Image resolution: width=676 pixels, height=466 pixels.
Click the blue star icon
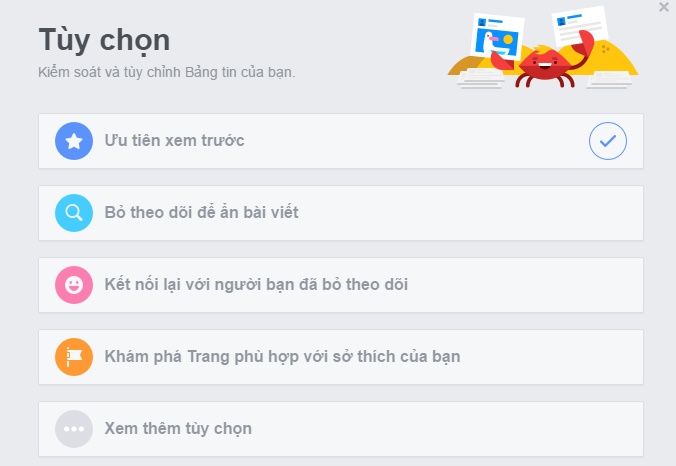[x=74, y=141]
